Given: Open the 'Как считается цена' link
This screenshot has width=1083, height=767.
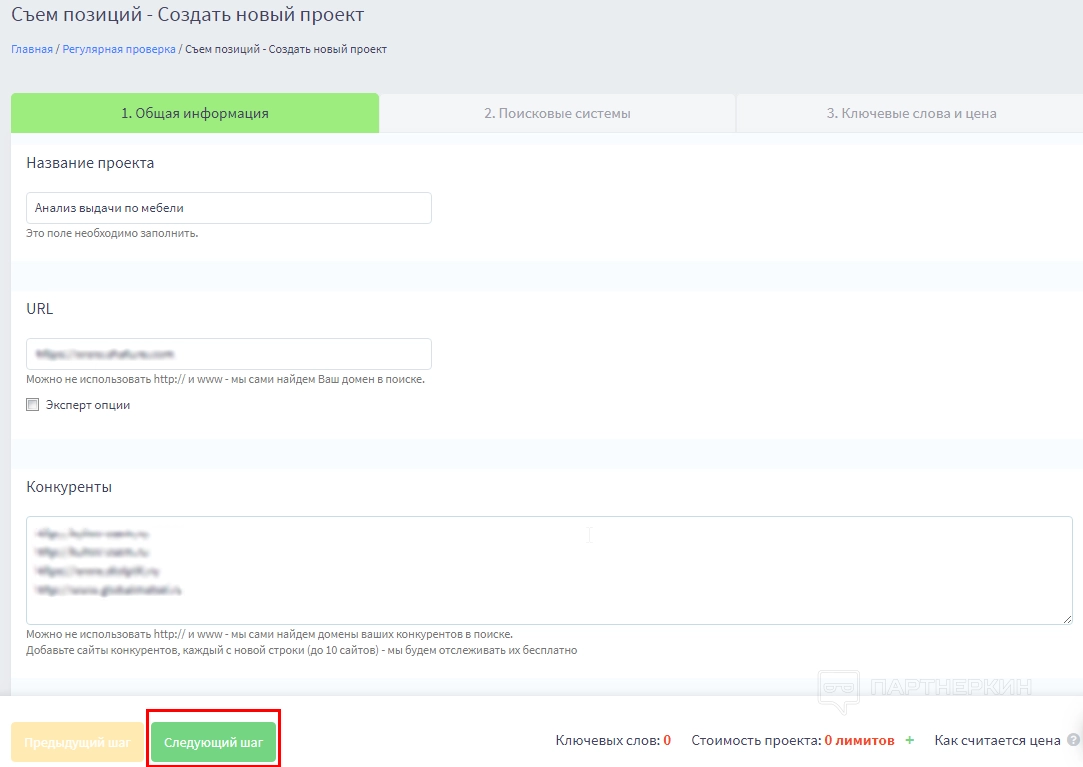Looking at the screenshot, I should pos(997,740).
